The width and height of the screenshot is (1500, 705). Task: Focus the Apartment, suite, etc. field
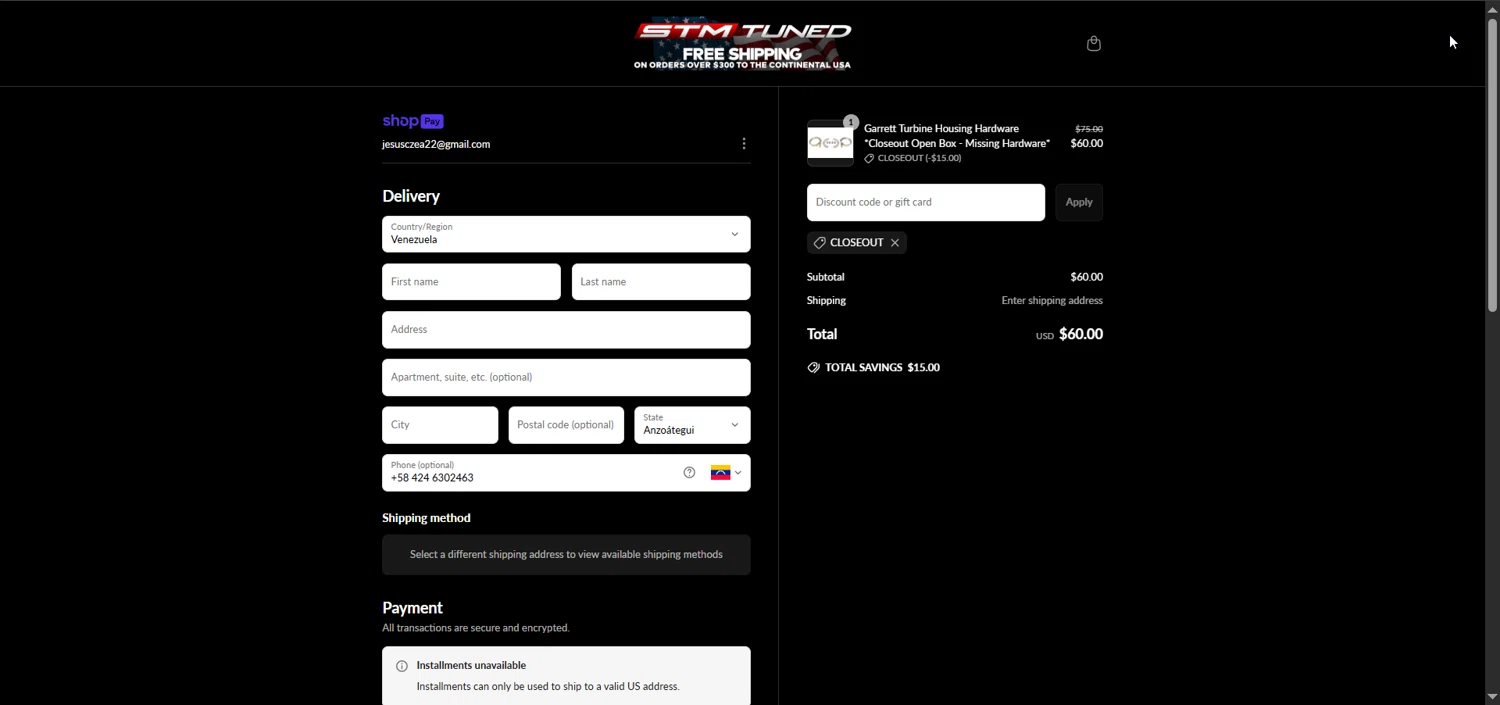pyautogui.click(x=566, y=378)
